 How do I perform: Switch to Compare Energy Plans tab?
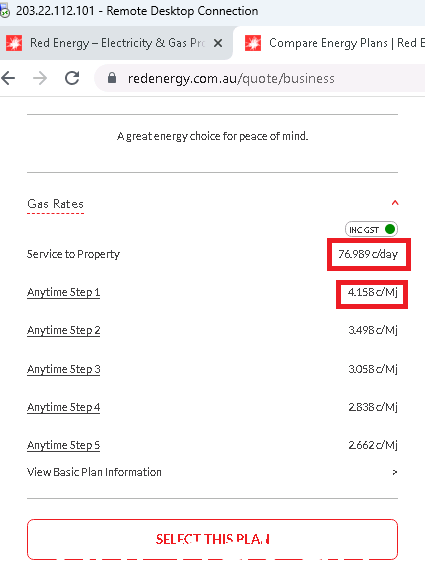coord(330,43)
